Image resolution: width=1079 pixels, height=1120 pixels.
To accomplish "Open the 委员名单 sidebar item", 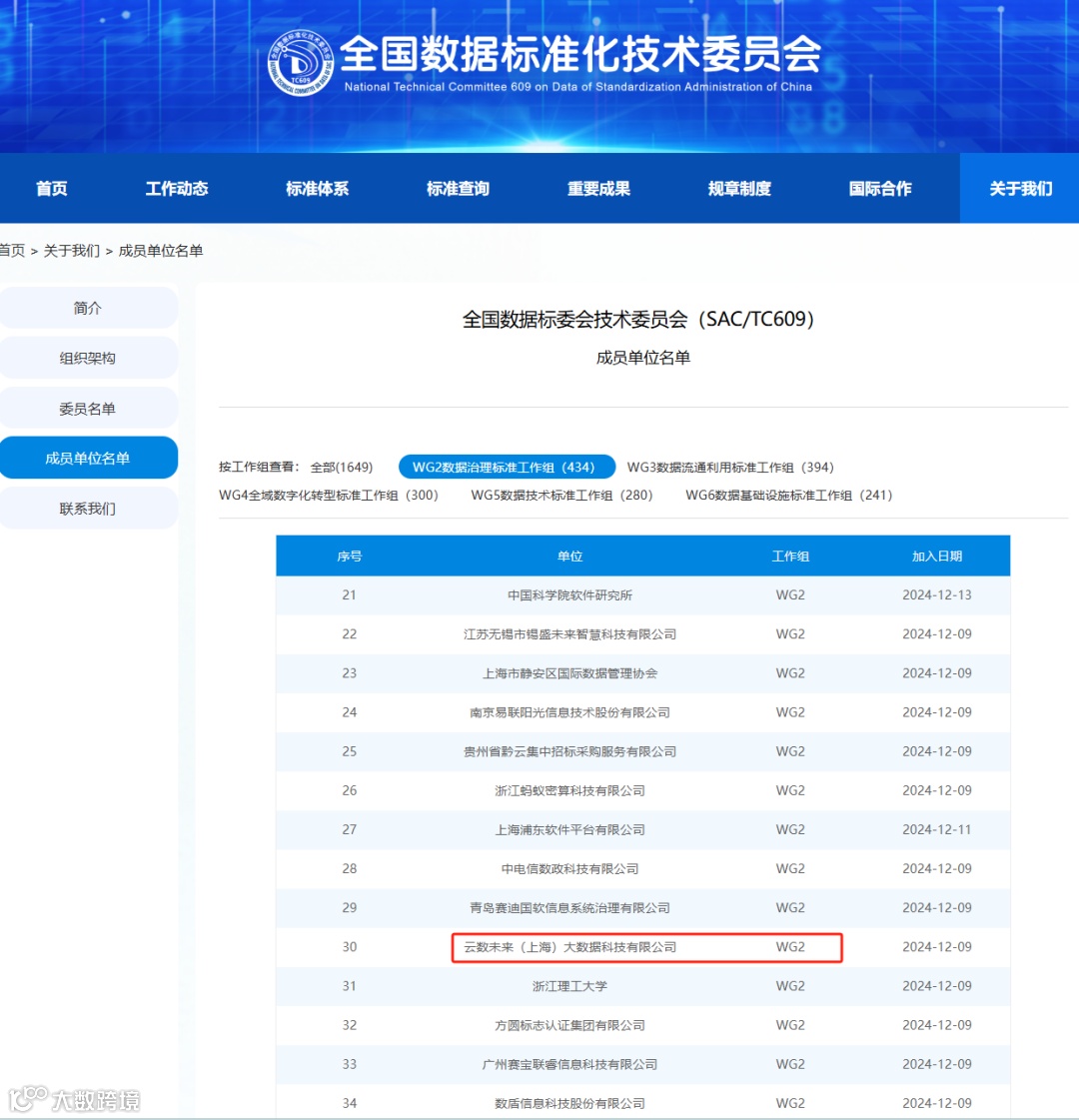I will [x=88, y=409].
